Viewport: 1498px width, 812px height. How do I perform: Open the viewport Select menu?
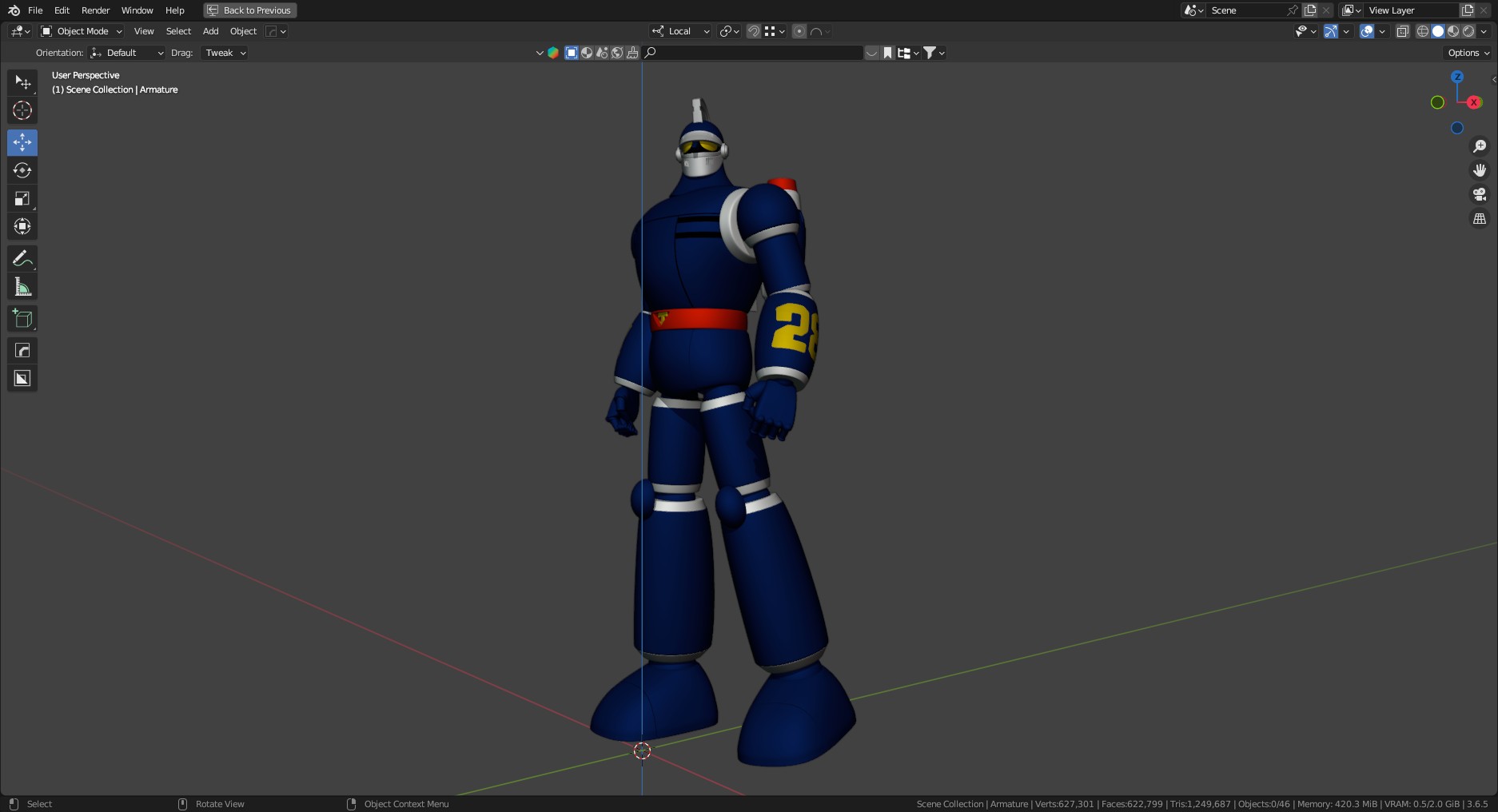pos(178,31)
